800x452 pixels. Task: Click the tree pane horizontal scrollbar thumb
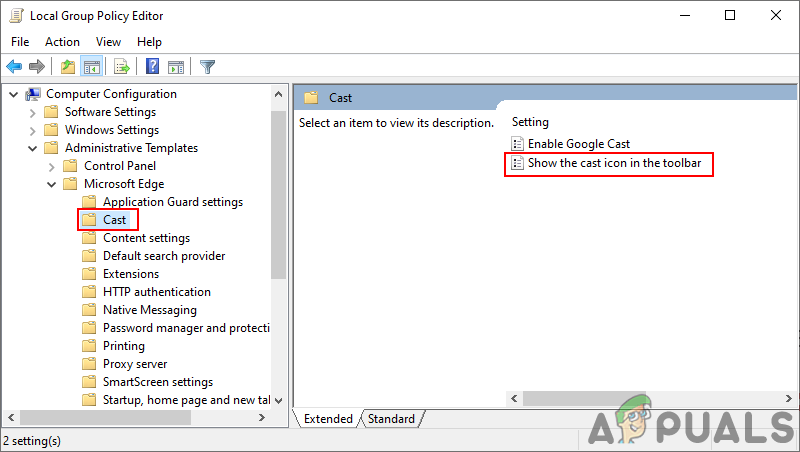tap(105, 417)
